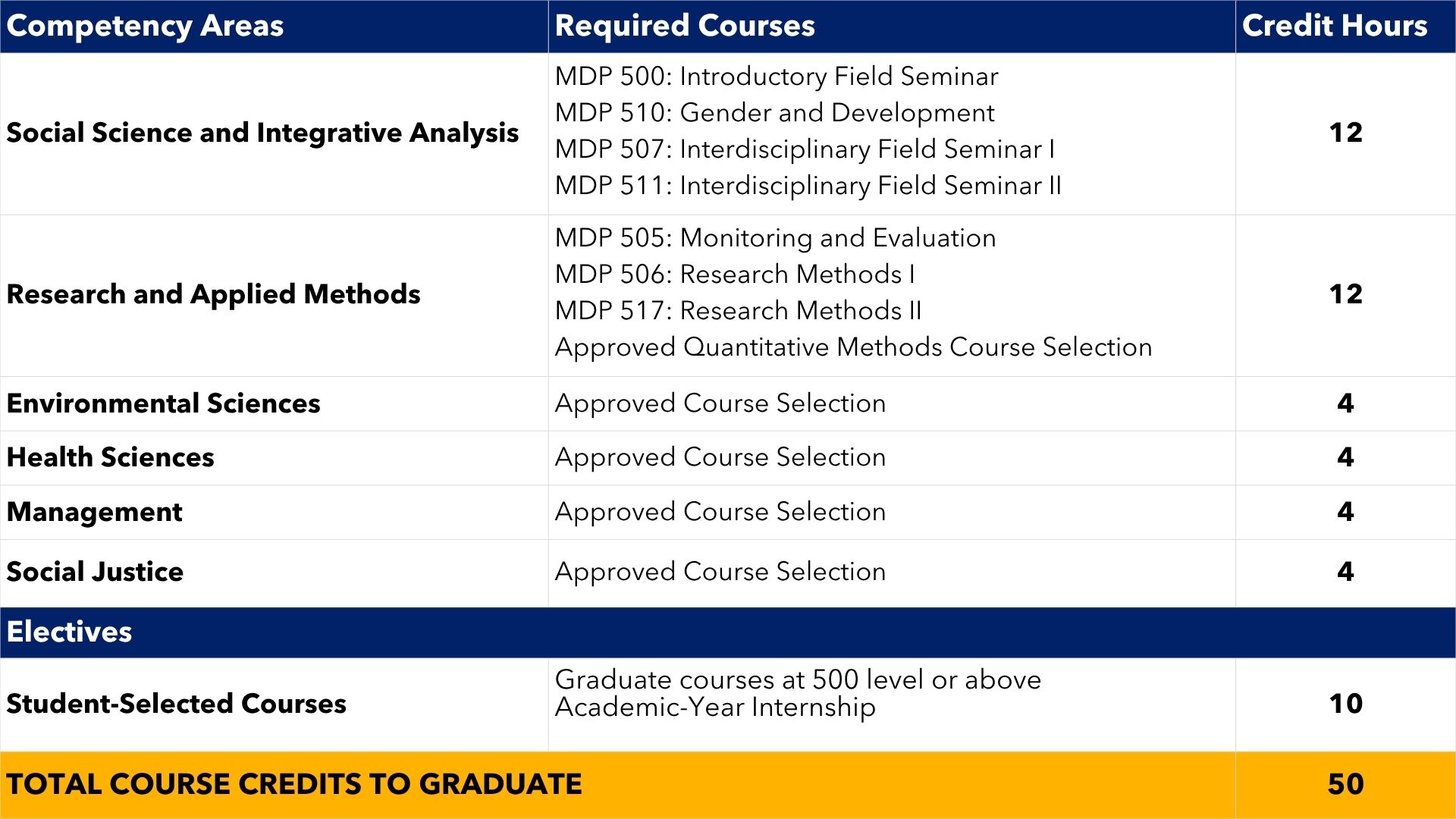
Task: Click the Social Justice row label
Action: coord(95,572)
